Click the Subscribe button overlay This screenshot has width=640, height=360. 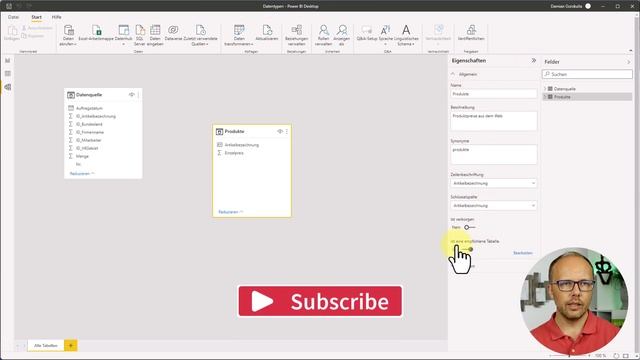[320, 301]
